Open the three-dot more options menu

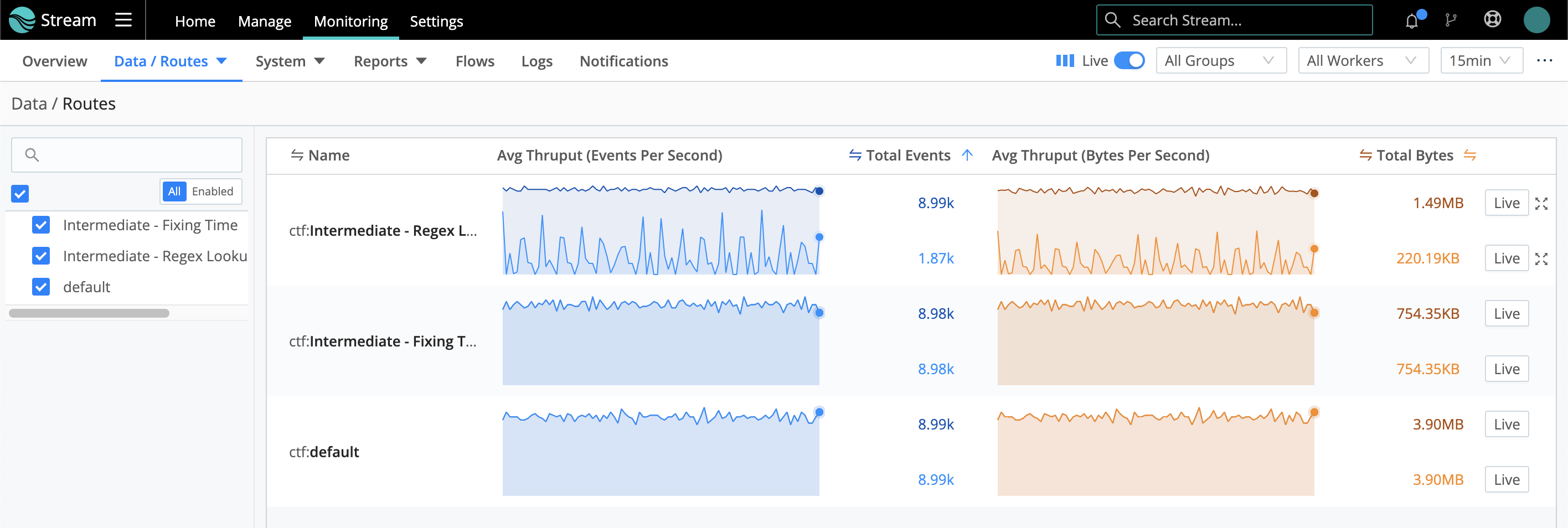click(x=1544, y=61)
